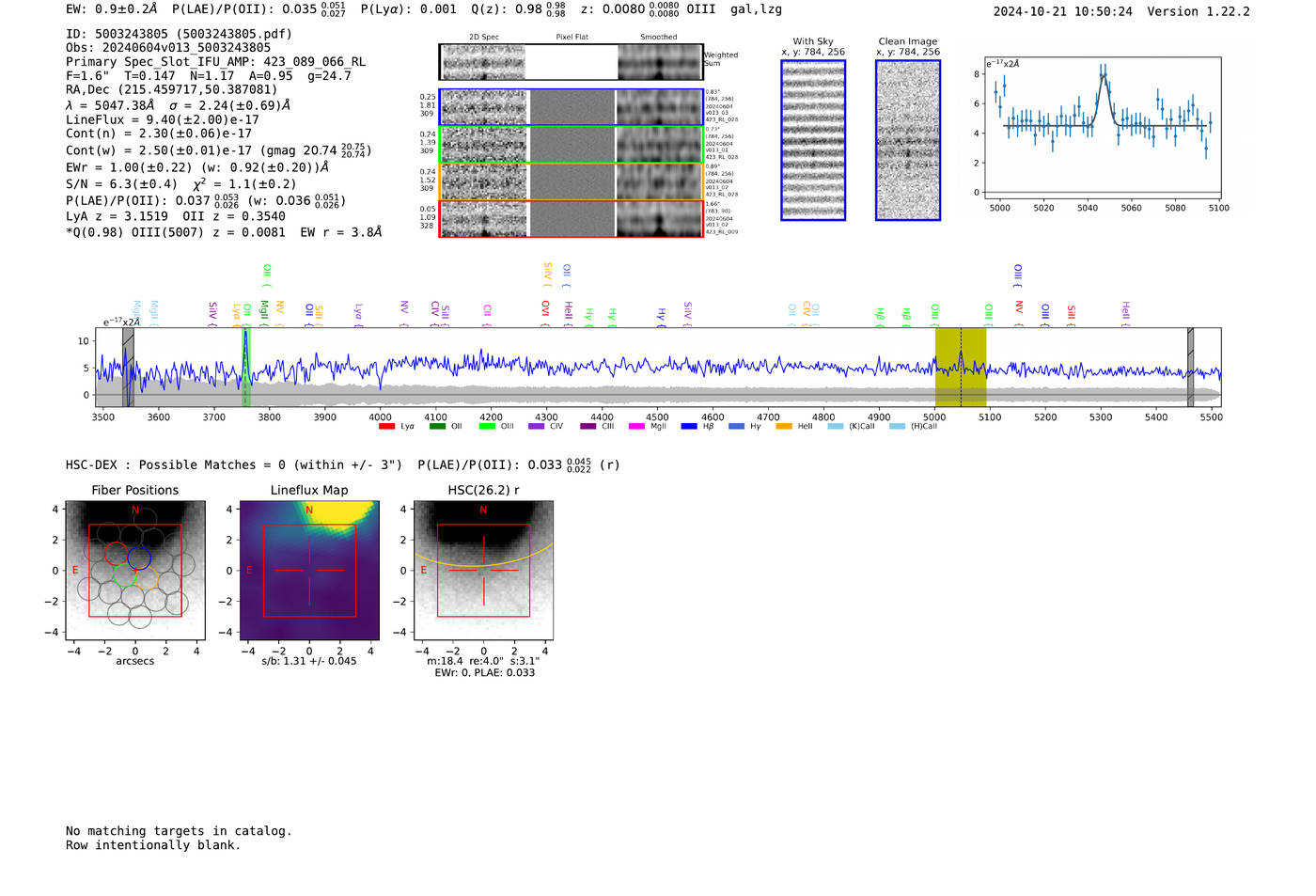This screenshot has height=896, width=1316.
Task: Click the gray hatched band near 5460
Action: coord(1190,367)
